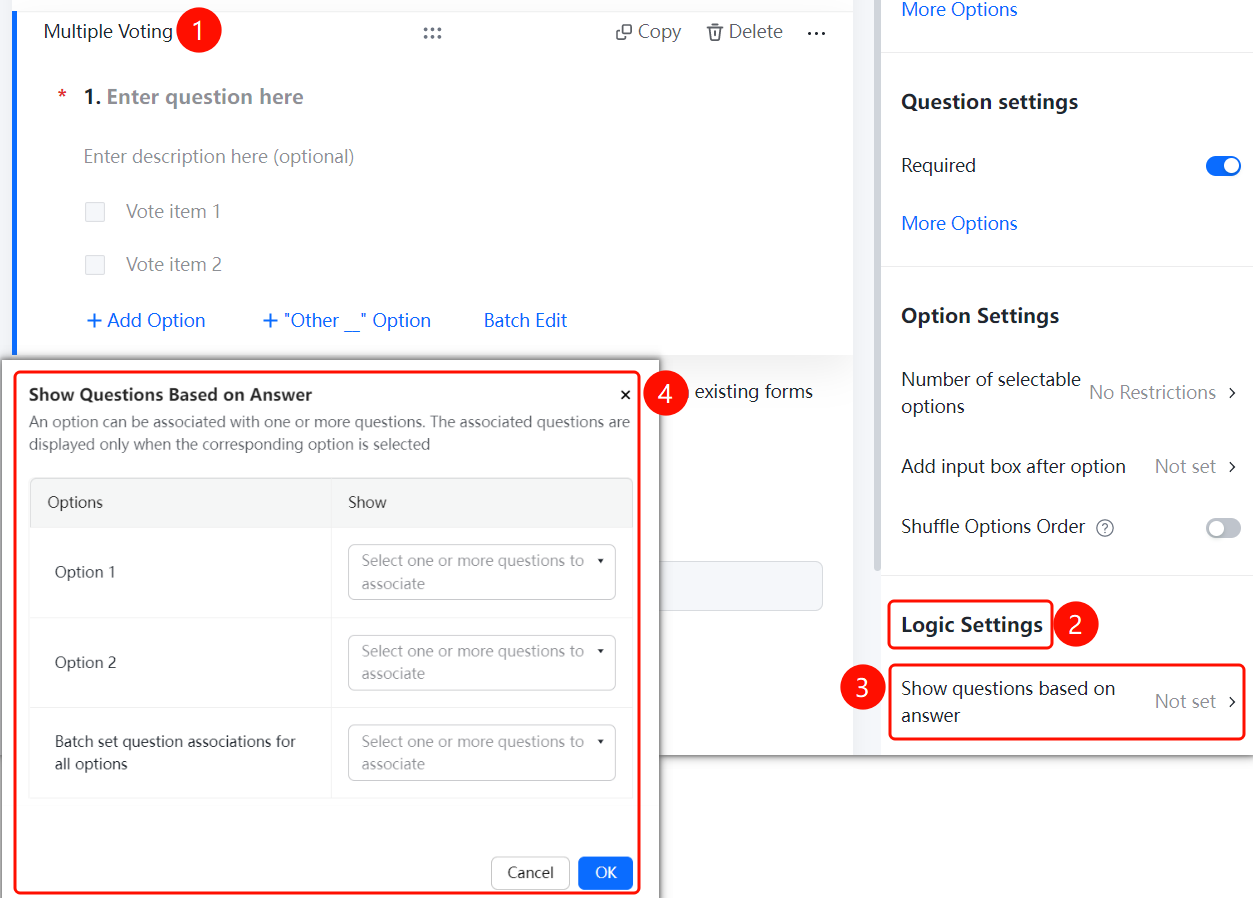
Task: Click the Vote item 1 label text
Action: click(x=173, y=212)
